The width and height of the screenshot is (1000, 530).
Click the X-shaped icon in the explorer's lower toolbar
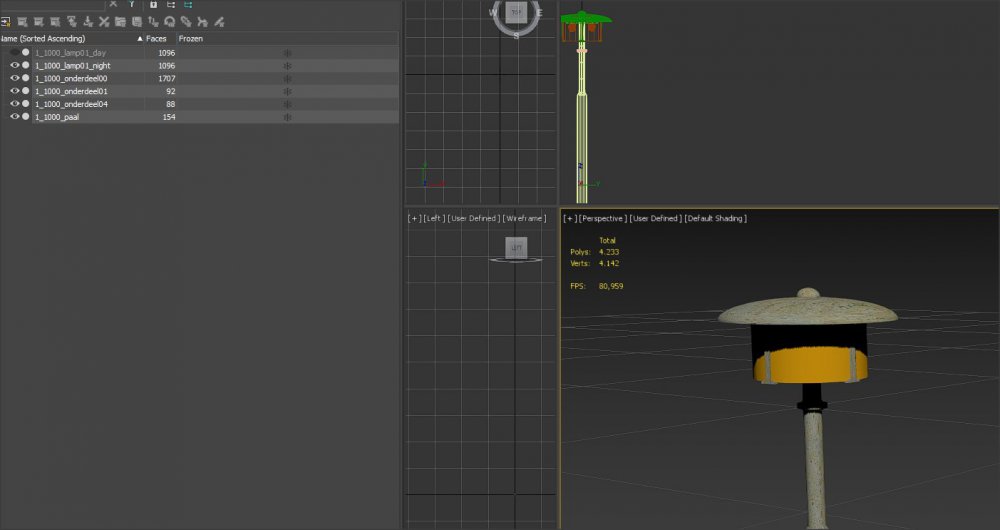(x=104, y=21)
